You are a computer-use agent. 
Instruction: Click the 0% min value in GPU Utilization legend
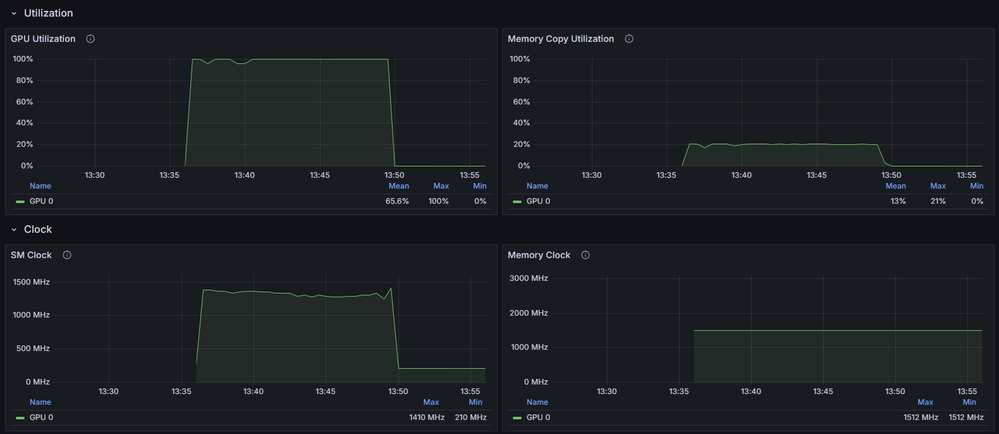pos(480,201)
